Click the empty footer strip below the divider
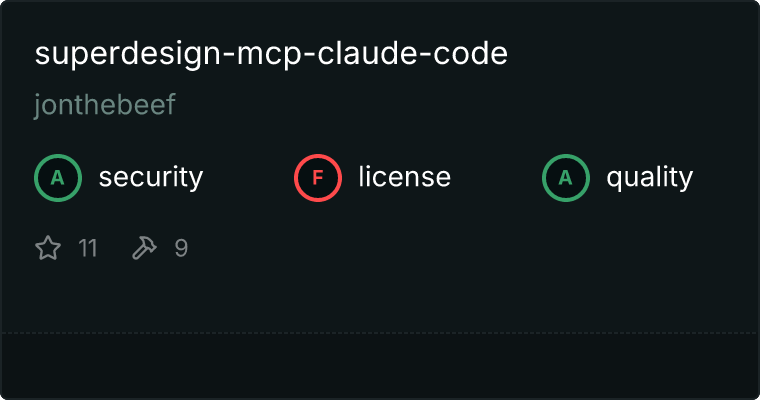The image size is (760, 400). click(380, 366)
